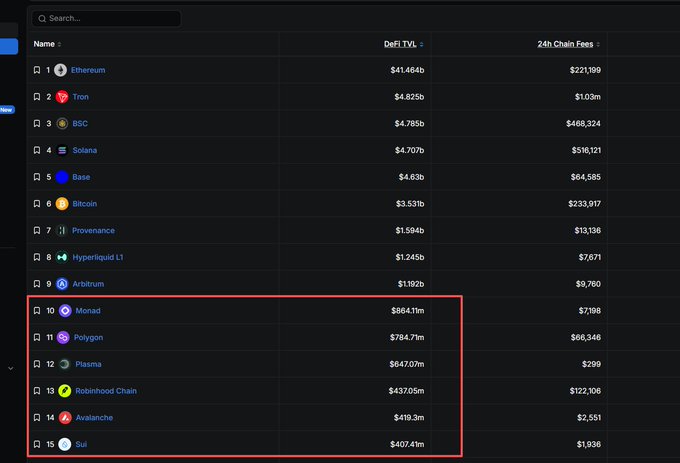
Task: Click the BSC chain logo icon
Action: [62, 124]
